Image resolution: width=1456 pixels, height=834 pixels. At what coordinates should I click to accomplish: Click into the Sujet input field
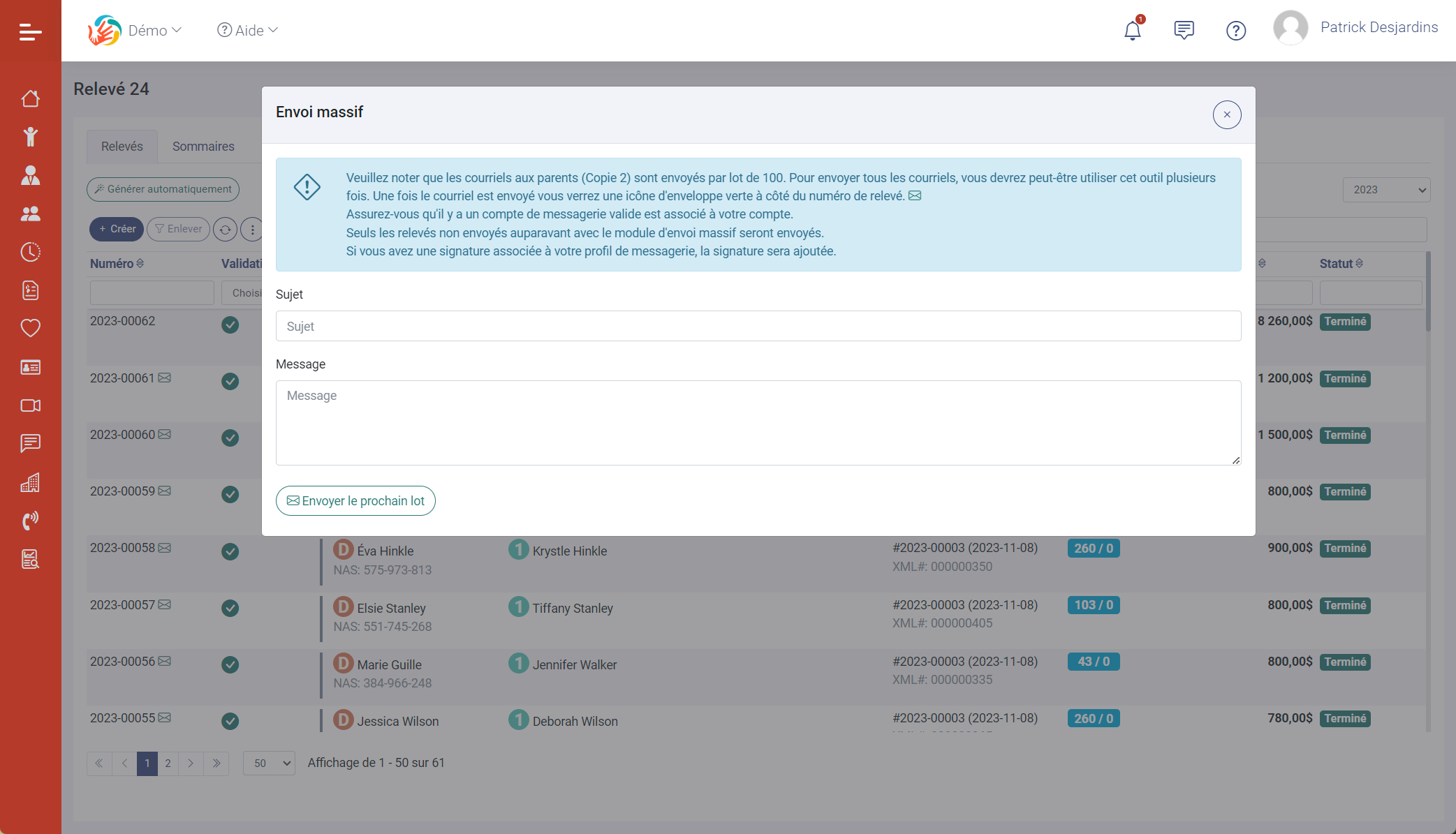point(758,326)
